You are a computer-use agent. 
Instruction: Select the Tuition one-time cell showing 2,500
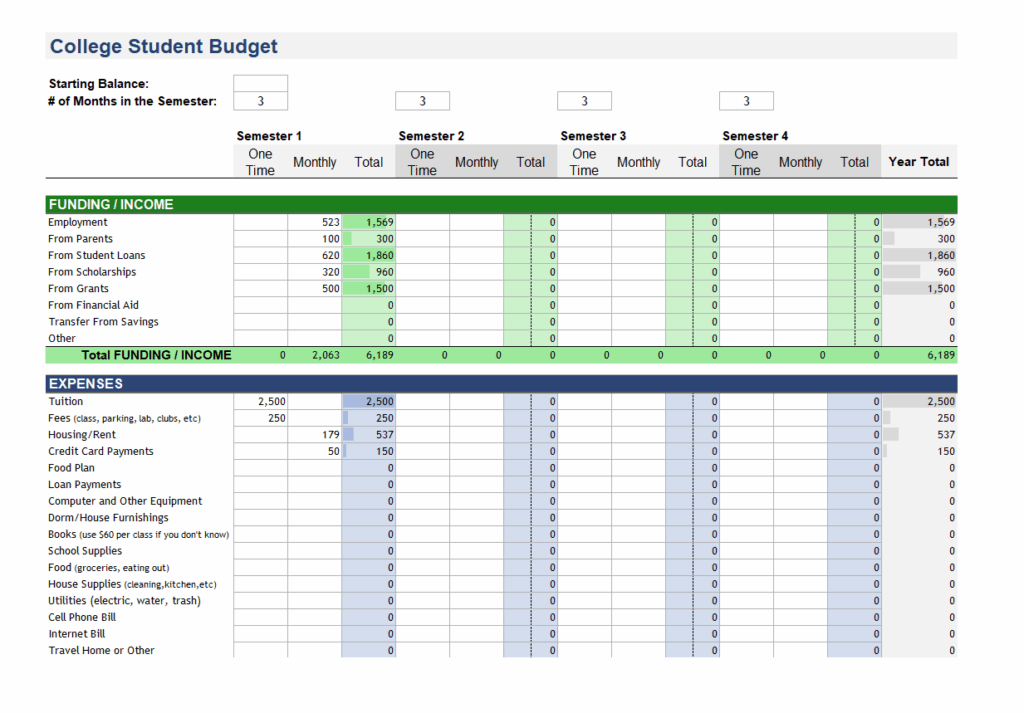pyautogui.click(x=260, y=401)
